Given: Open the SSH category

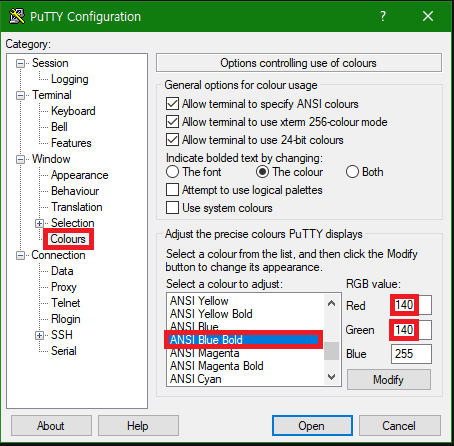Looking at the screenshot, I should point(62,335).
